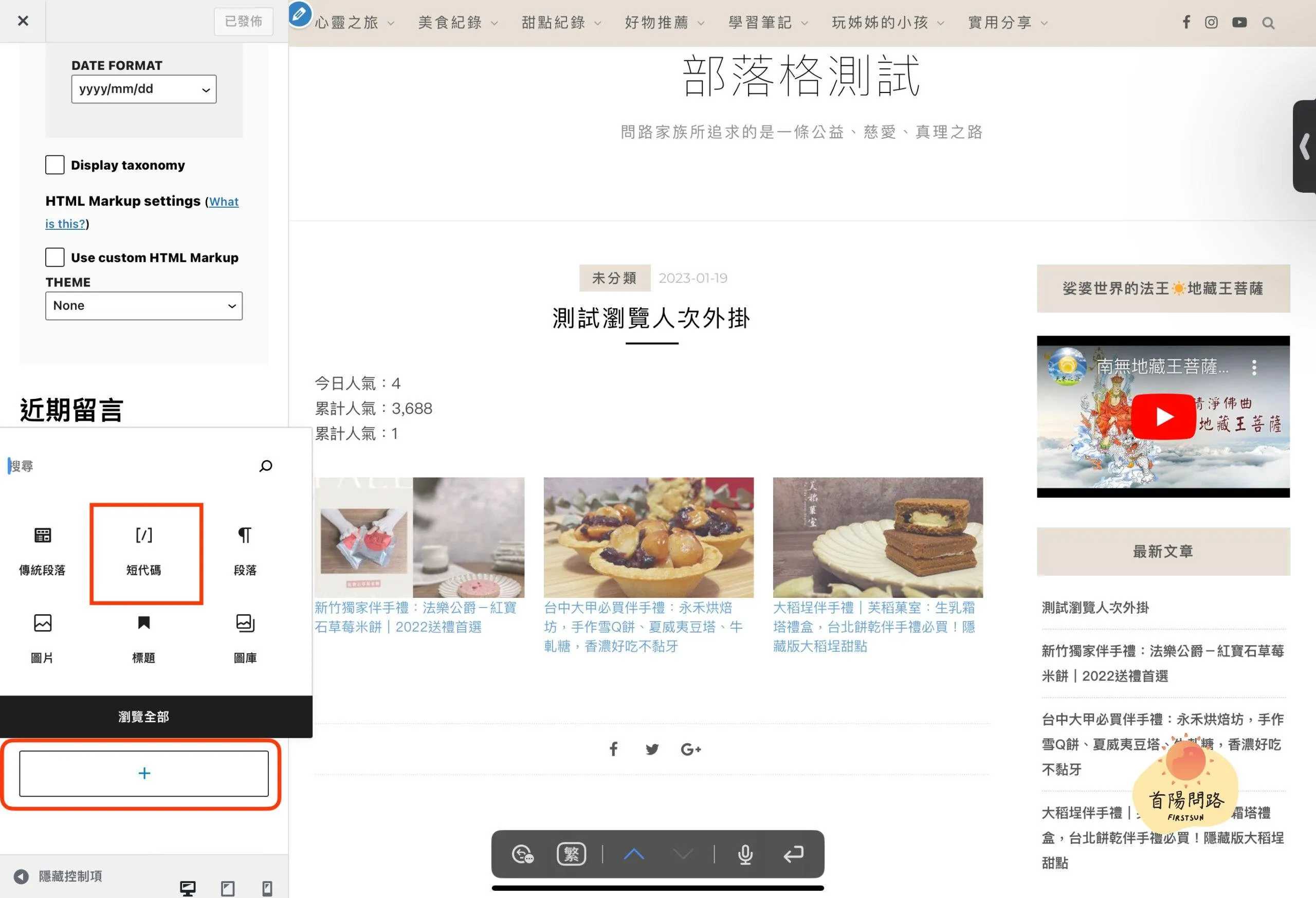
Task: Open the 'What is this?' link
Action: pyautogui.click(x=224, y=201)
